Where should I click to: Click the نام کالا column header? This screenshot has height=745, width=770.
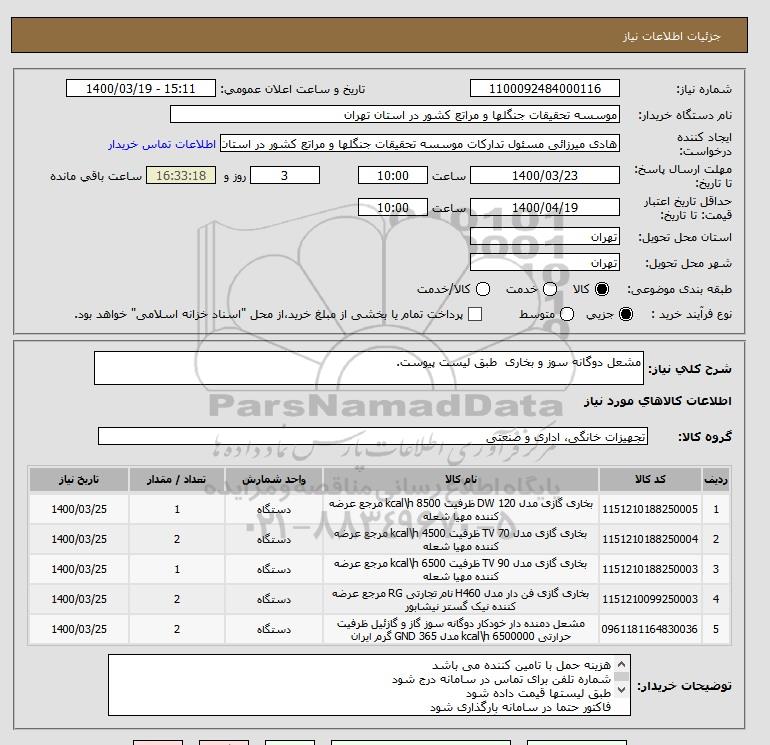pos(461,479)
